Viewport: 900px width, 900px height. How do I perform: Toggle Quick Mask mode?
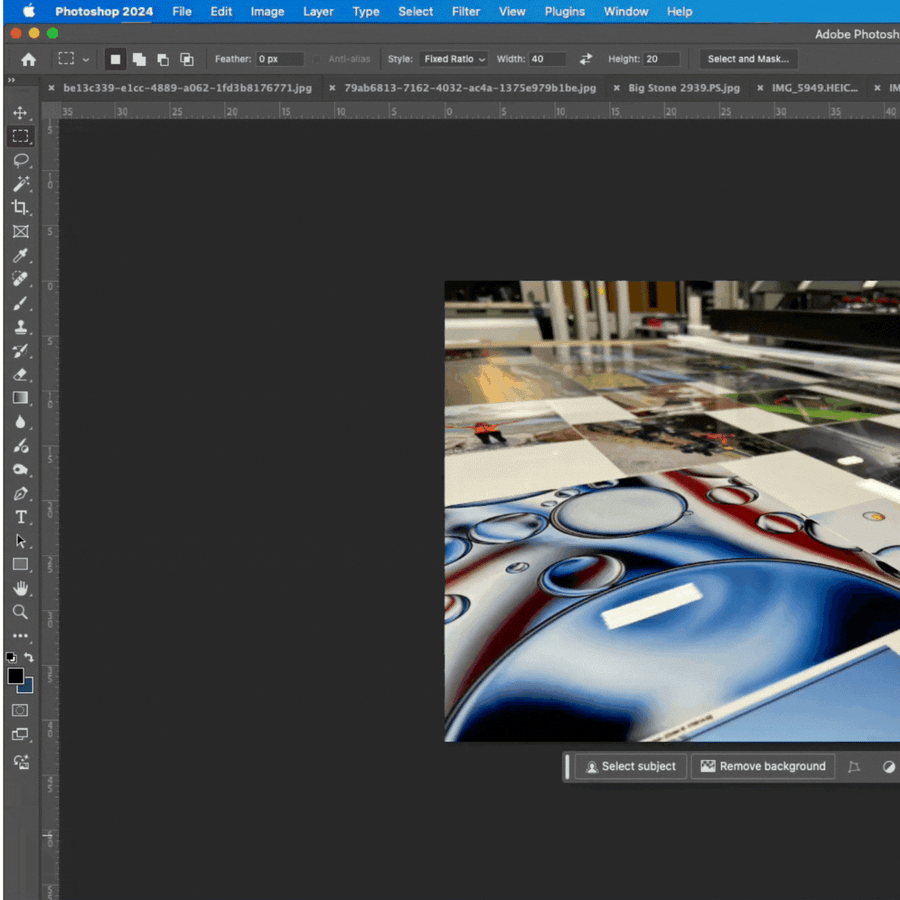[20, 711]
